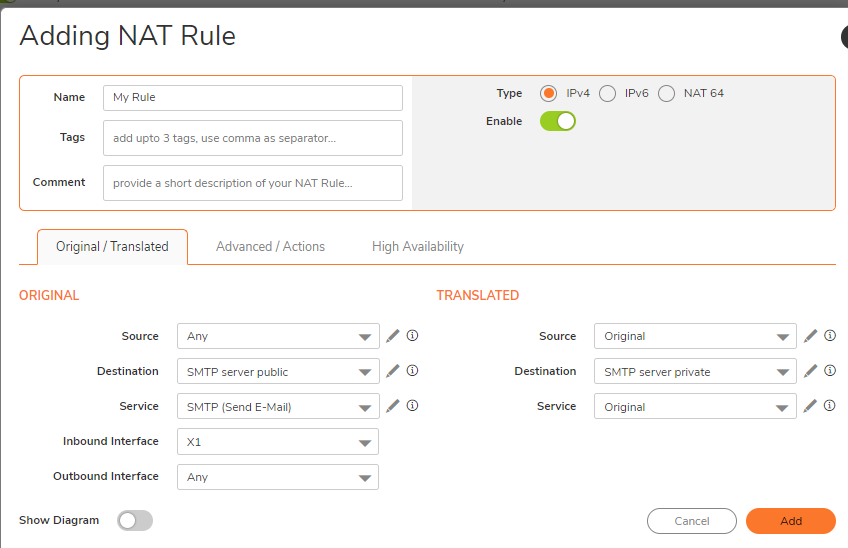
Task: Turn on Show Diagram toggle
Action: point(135,520)
